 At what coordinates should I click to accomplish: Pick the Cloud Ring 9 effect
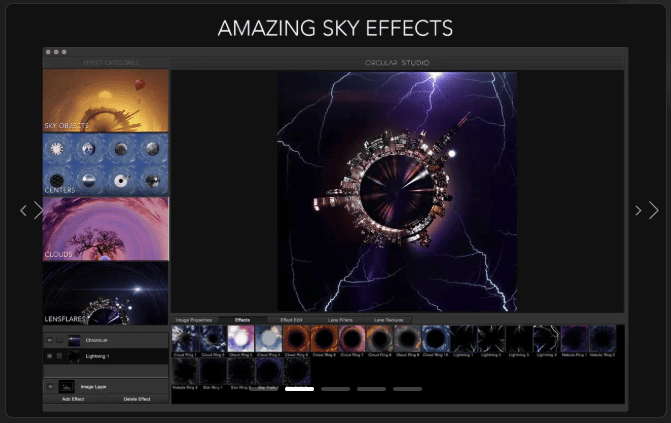(x=408, y=339)
